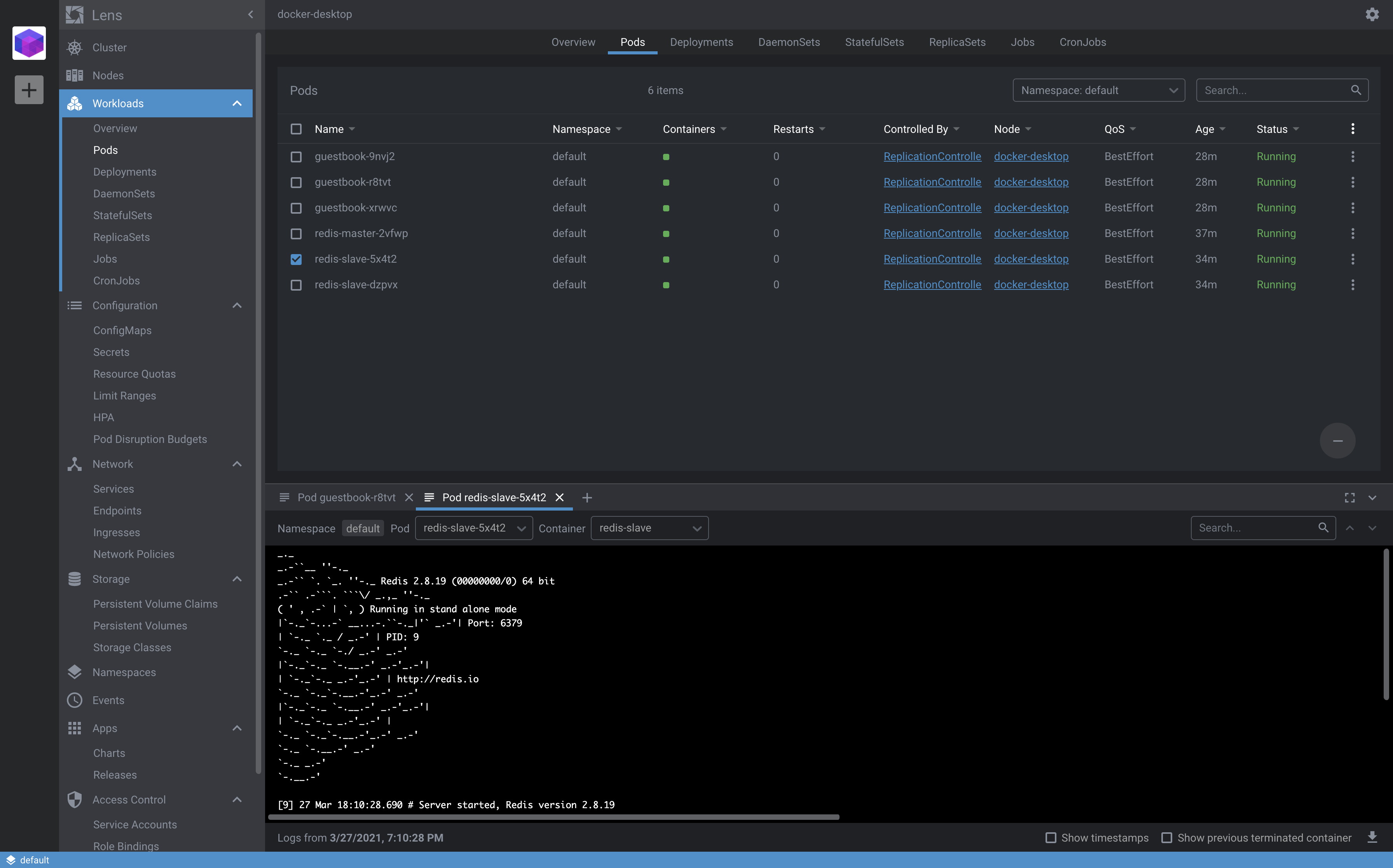Collapse the Lens sidebar with the arrow
The image size is (1393, 868).
pyautogui.click(x=250, y=14)
